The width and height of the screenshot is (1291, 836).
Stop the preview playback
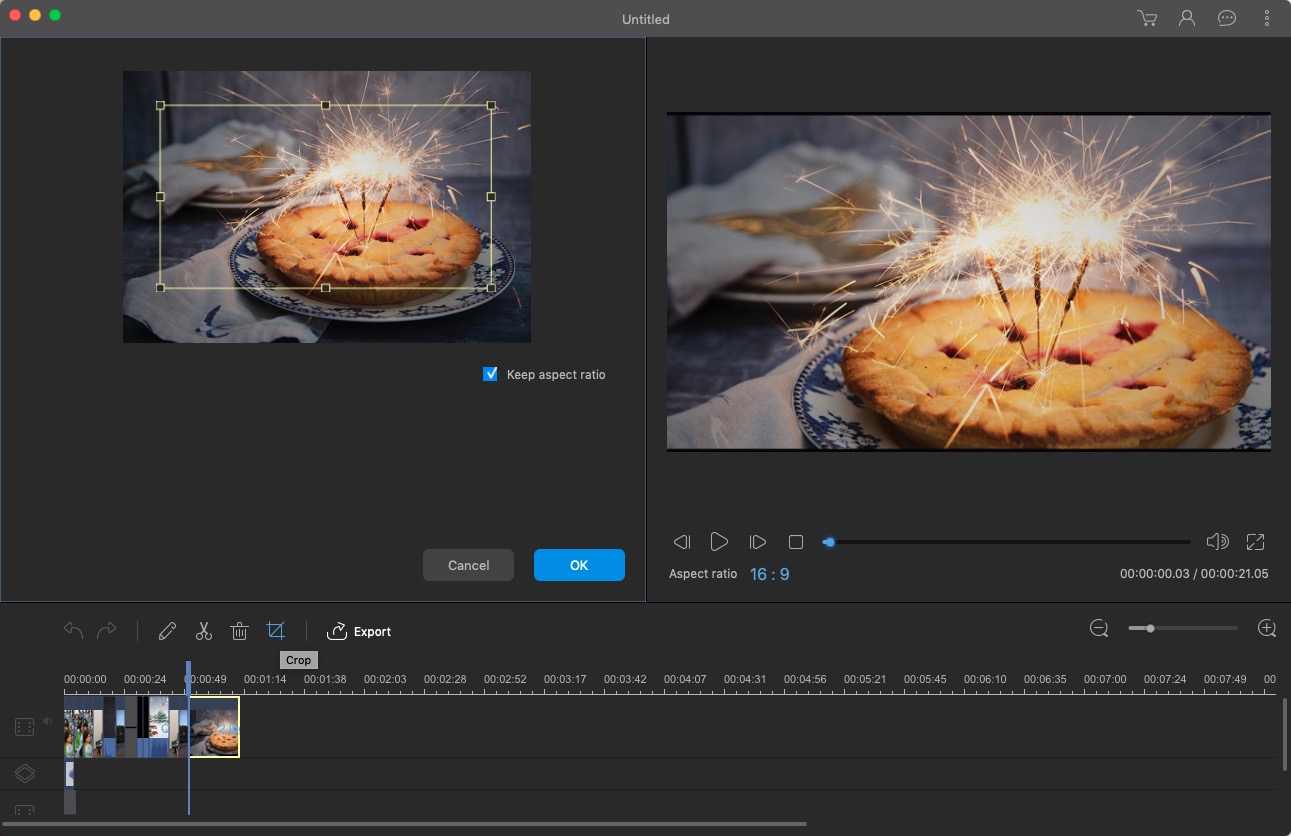[796, 542]
